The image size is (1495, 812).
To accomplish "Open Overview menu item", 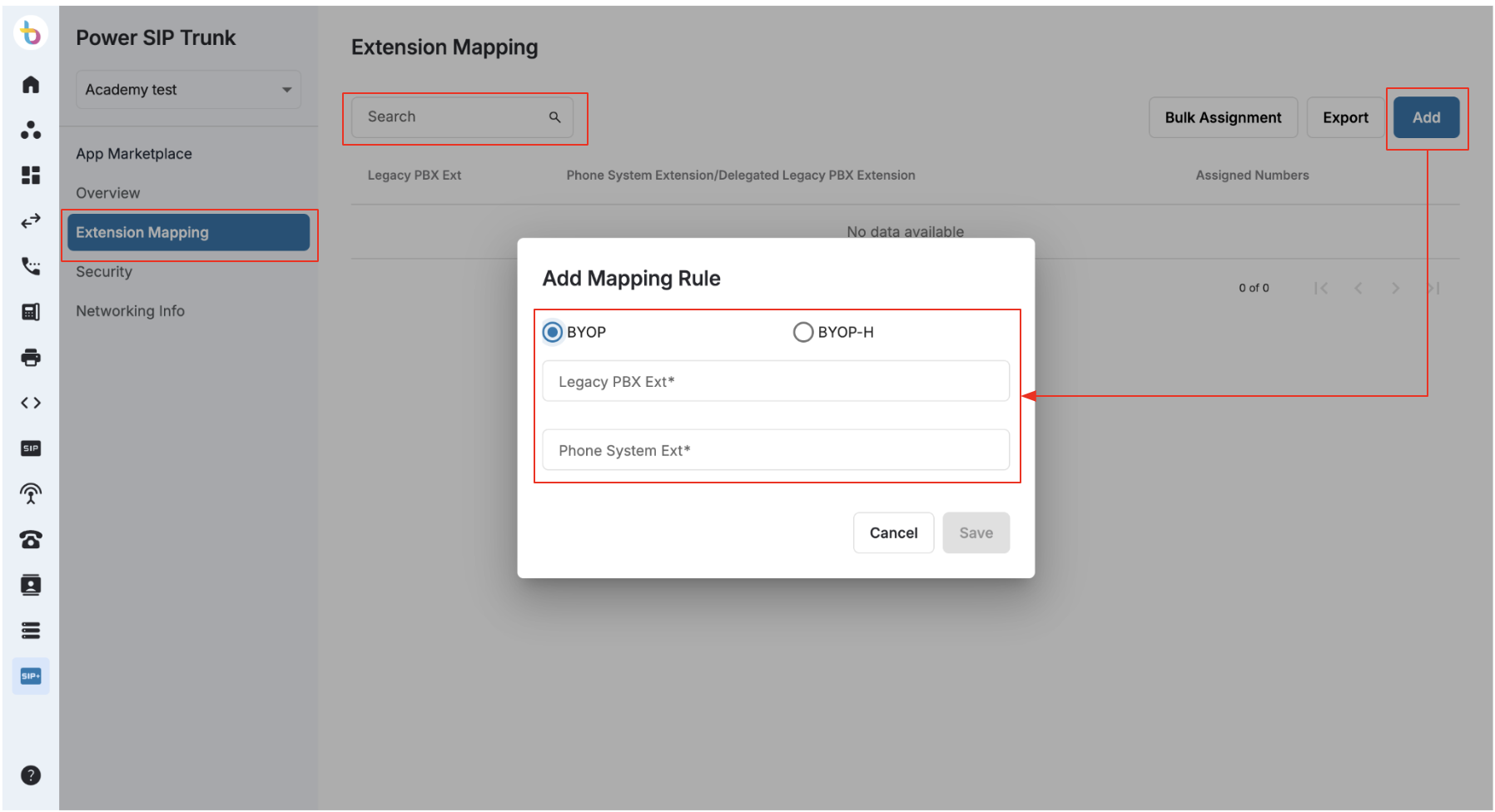I will (x=108, y=193).
